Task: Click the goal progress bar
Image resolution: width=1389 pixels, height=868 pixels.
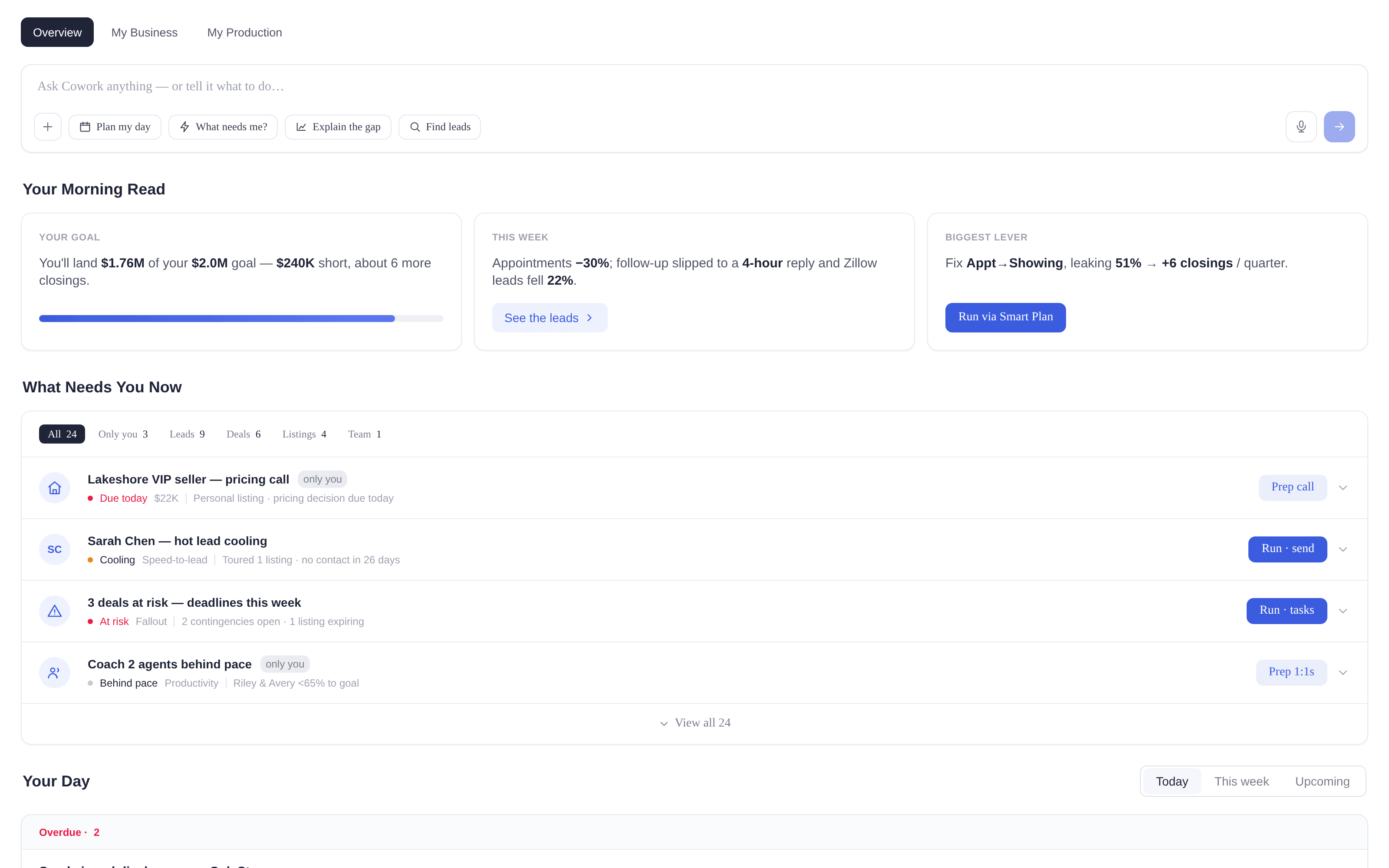Action: (x=241, y=319)
